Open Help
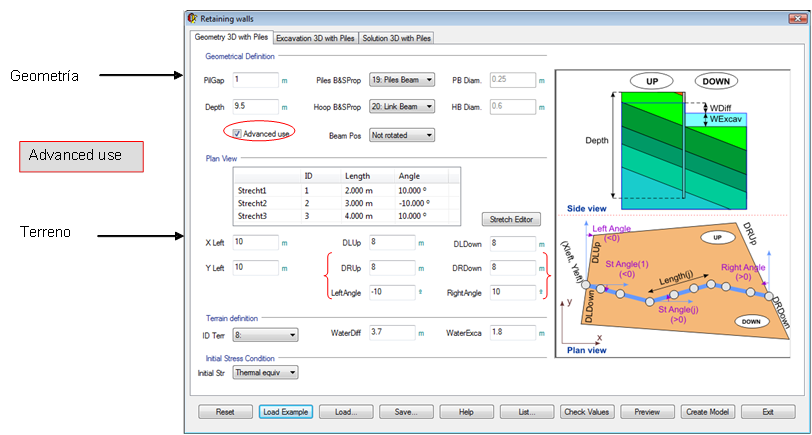The height and width of the screenshot is (435, 812). pos(467,412)
